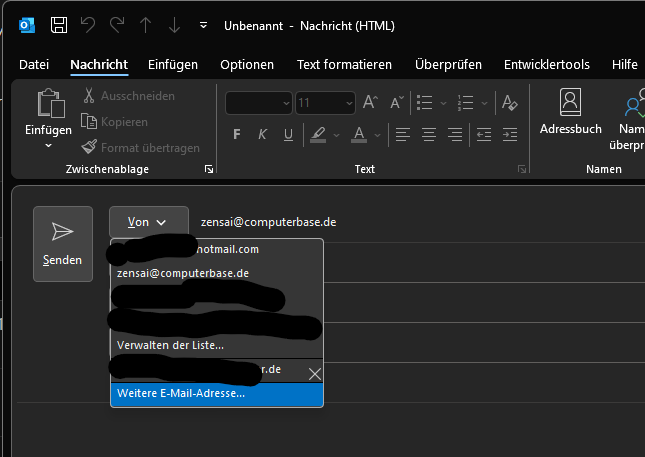Viewport: 645px width, 457px height.
Task: Increase the indent
Action: (x=510, y=135)
